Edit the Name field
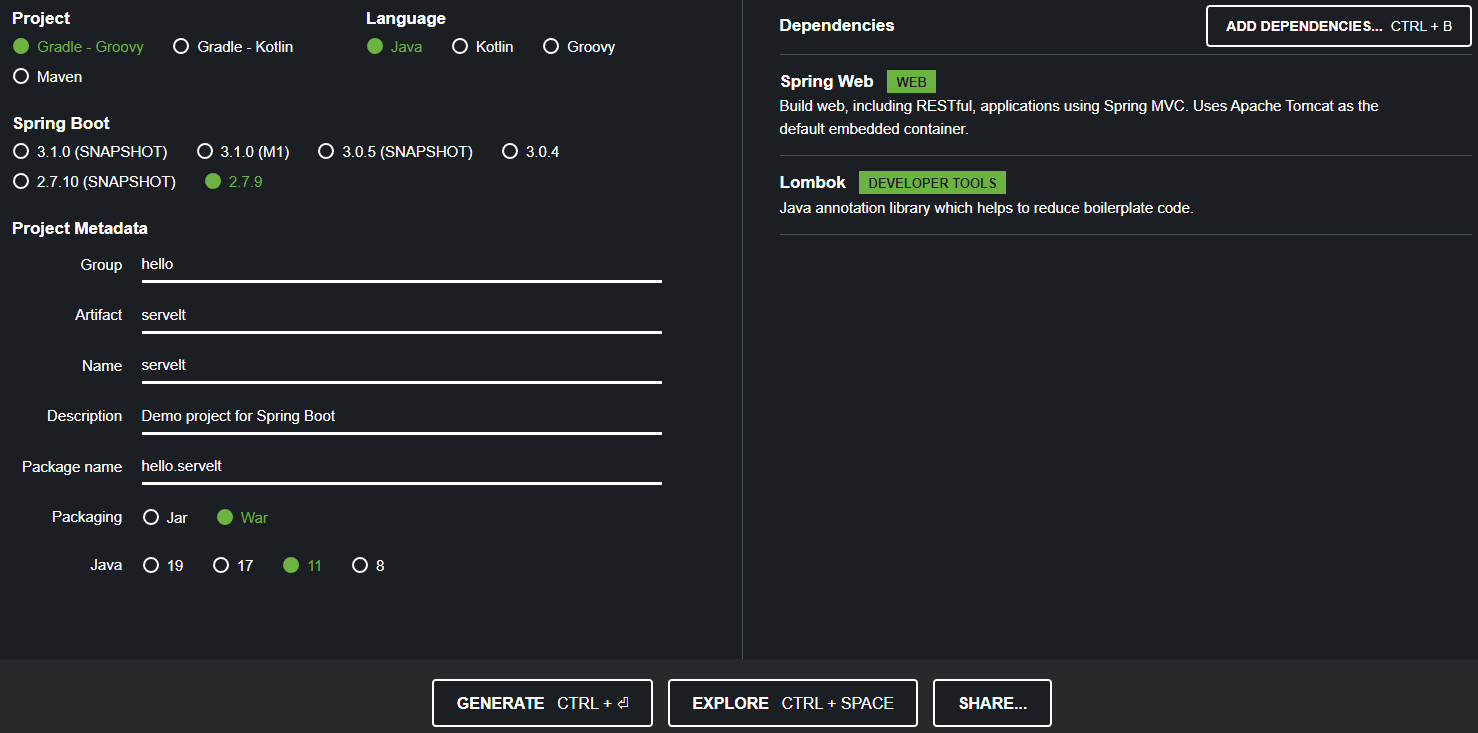Viewport: 1478px width, 733px height. [401, 366]
